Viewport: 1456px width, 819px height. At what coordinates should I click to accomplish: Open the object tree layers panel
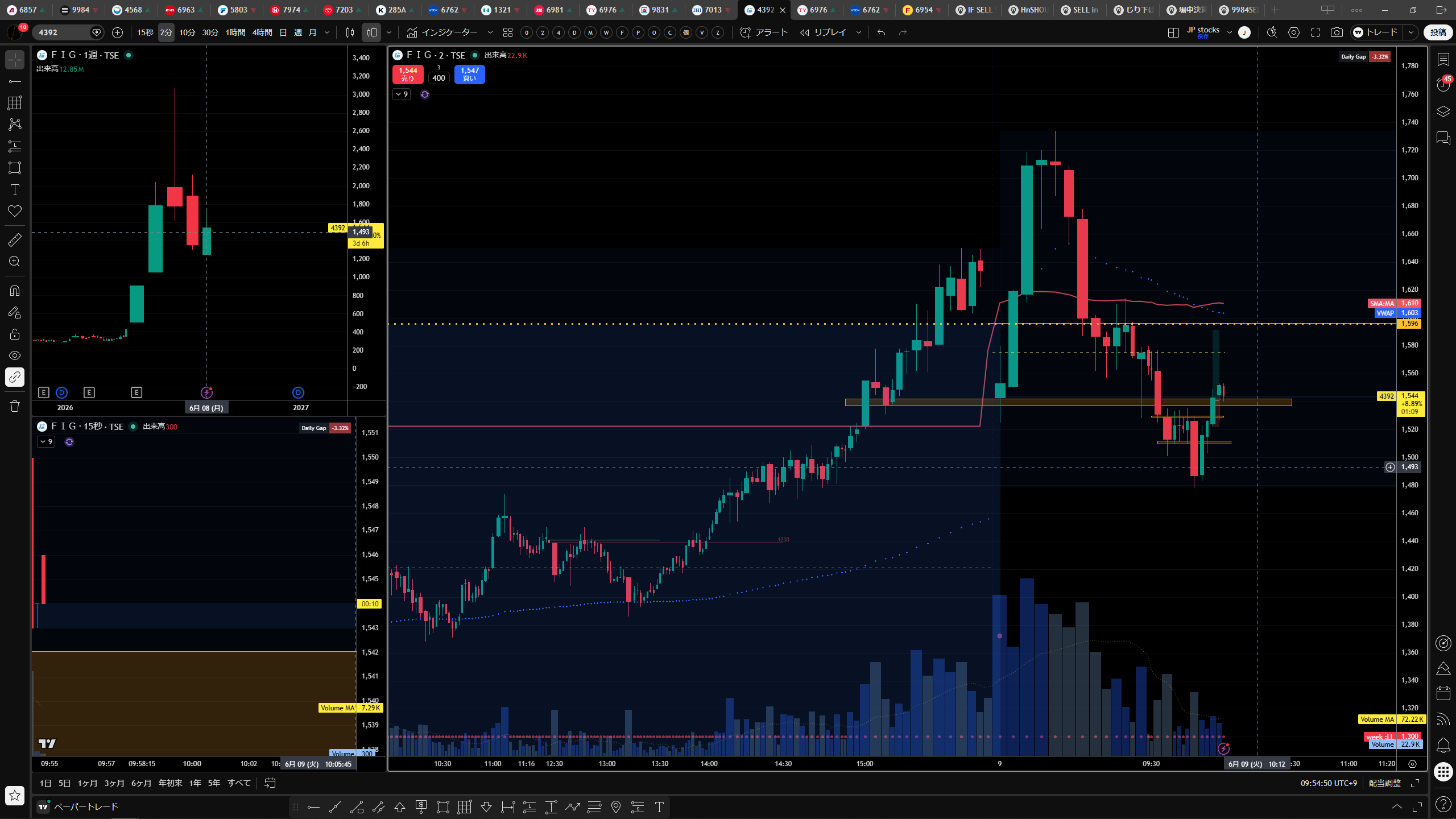[x=1443, y=111]
